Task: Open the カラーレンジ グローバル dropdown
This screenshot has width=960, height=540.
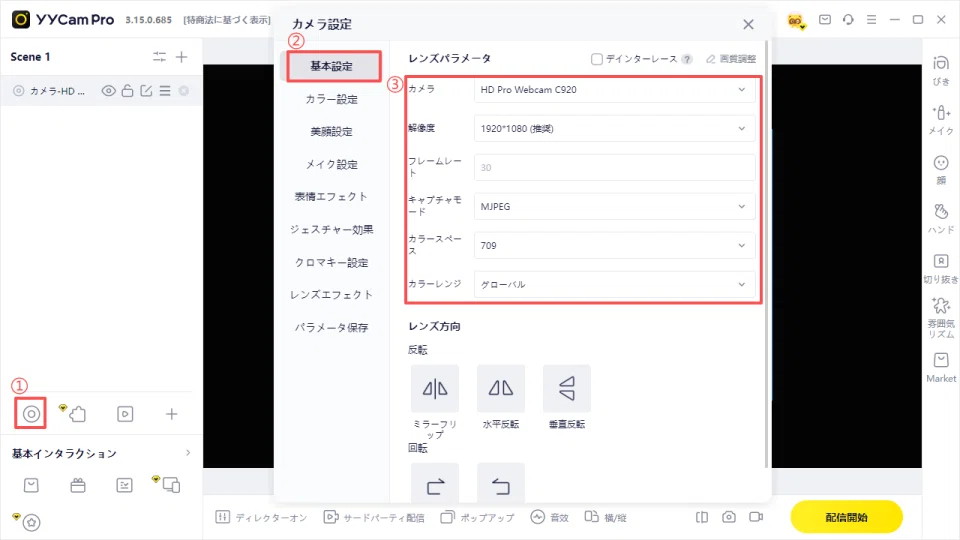Action: point(614,284)
